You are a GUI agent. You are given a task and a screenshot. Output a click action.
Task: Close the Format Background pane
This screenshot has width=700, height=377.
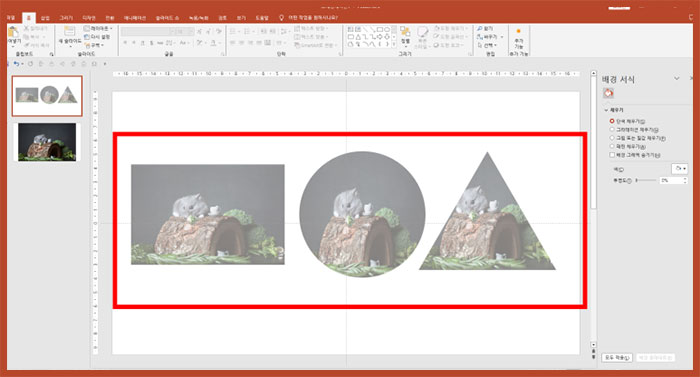pos(692,79)
